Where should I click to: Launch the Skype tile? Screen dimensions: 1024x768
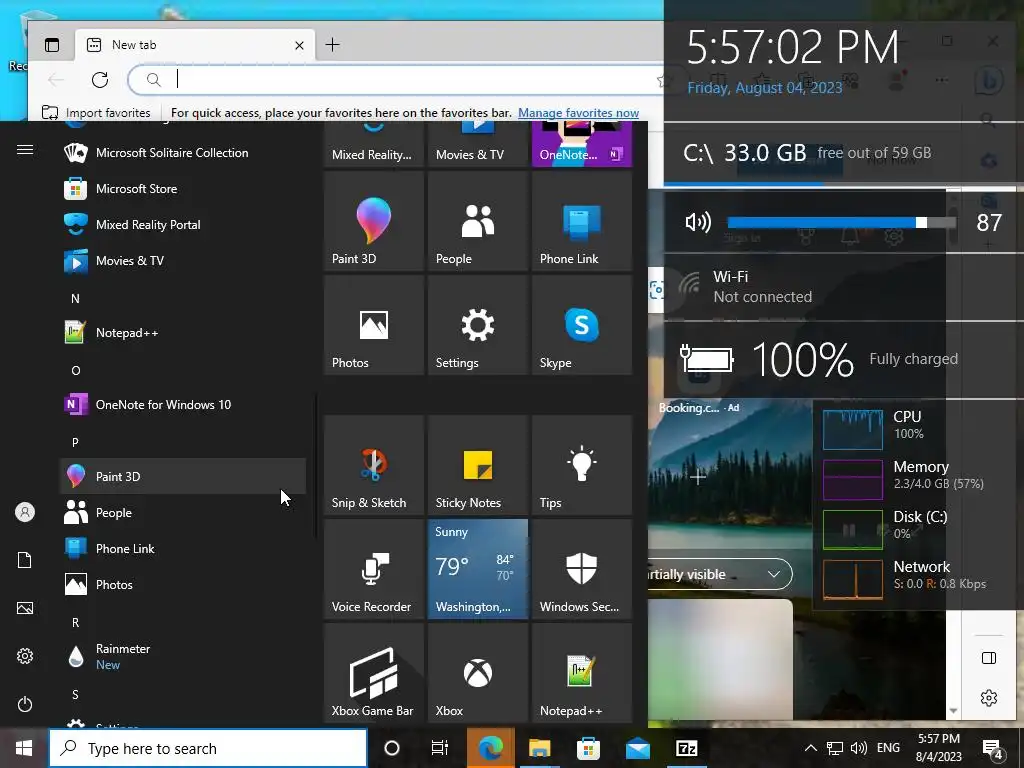(581, 325)
